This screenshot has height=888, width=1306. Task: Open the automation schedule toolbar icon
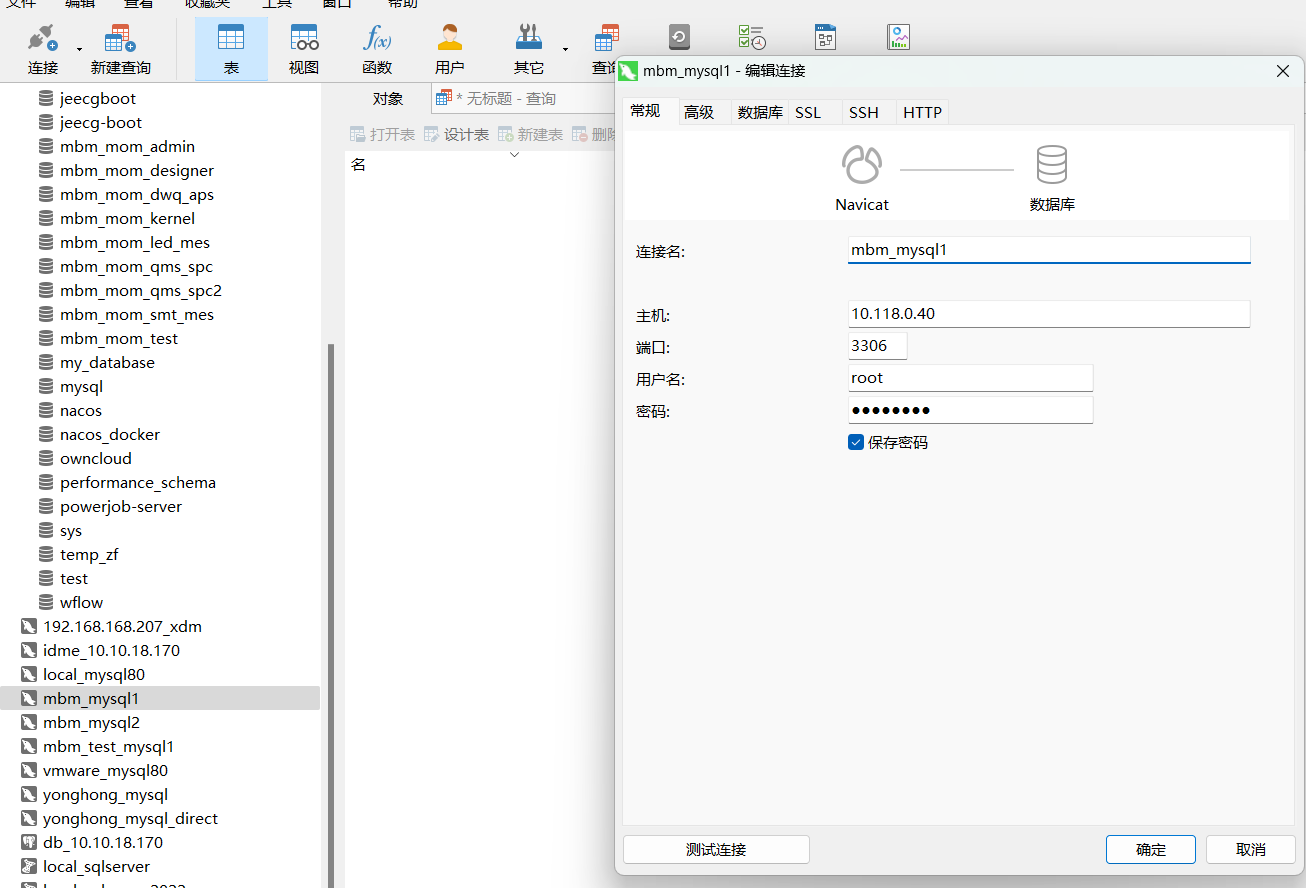coord(751,38)
